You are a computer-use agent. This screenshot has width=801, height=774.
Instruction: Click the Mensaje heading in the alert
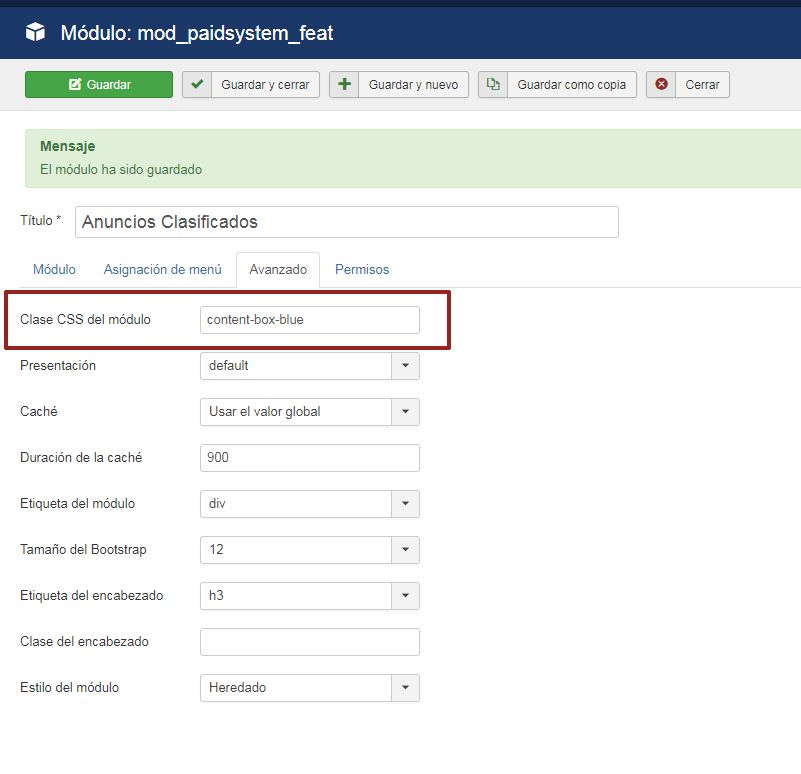[x=67, y=146]
